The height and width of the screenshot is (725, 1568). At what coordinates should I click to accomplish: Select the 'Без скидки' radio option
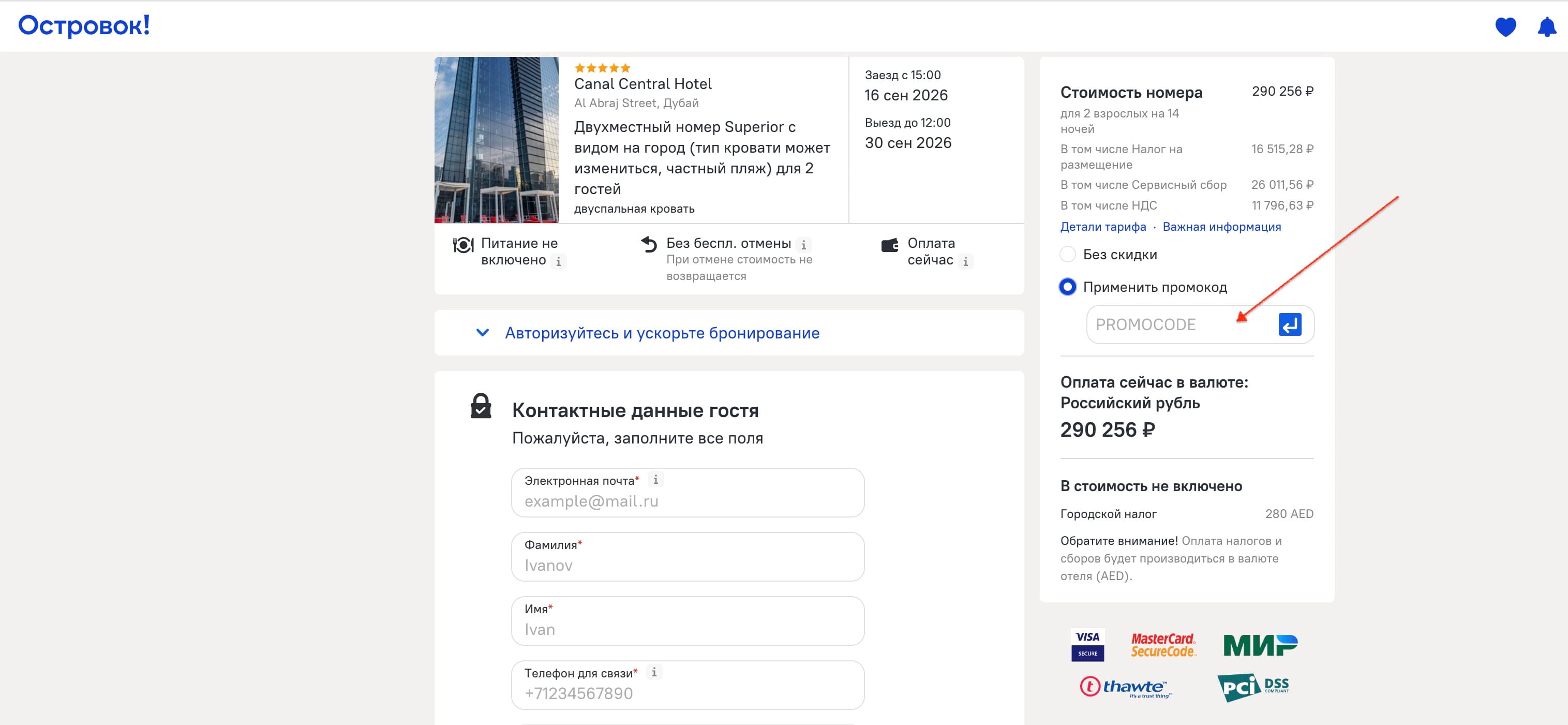pyautogui.click(x=1068, y=255)
